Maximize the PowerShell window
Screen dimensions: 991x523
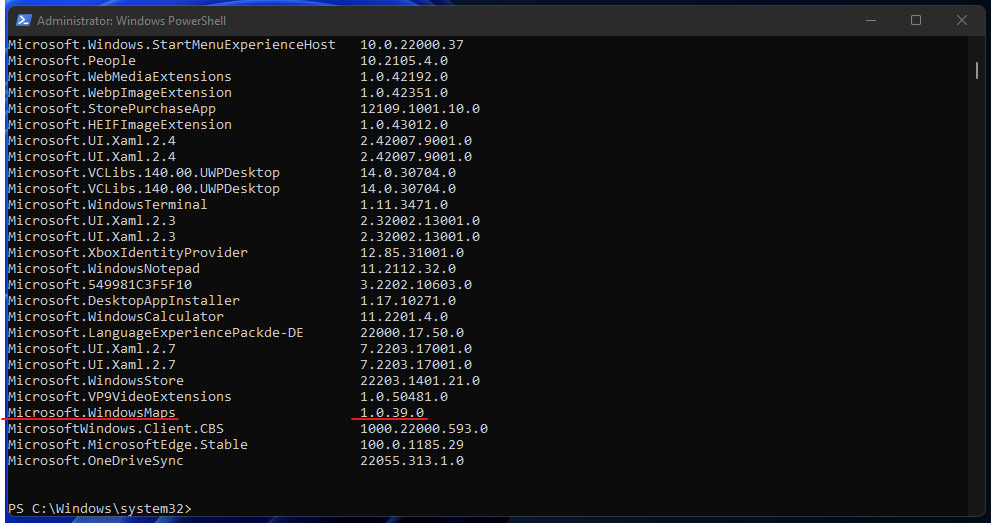(915, 20)
